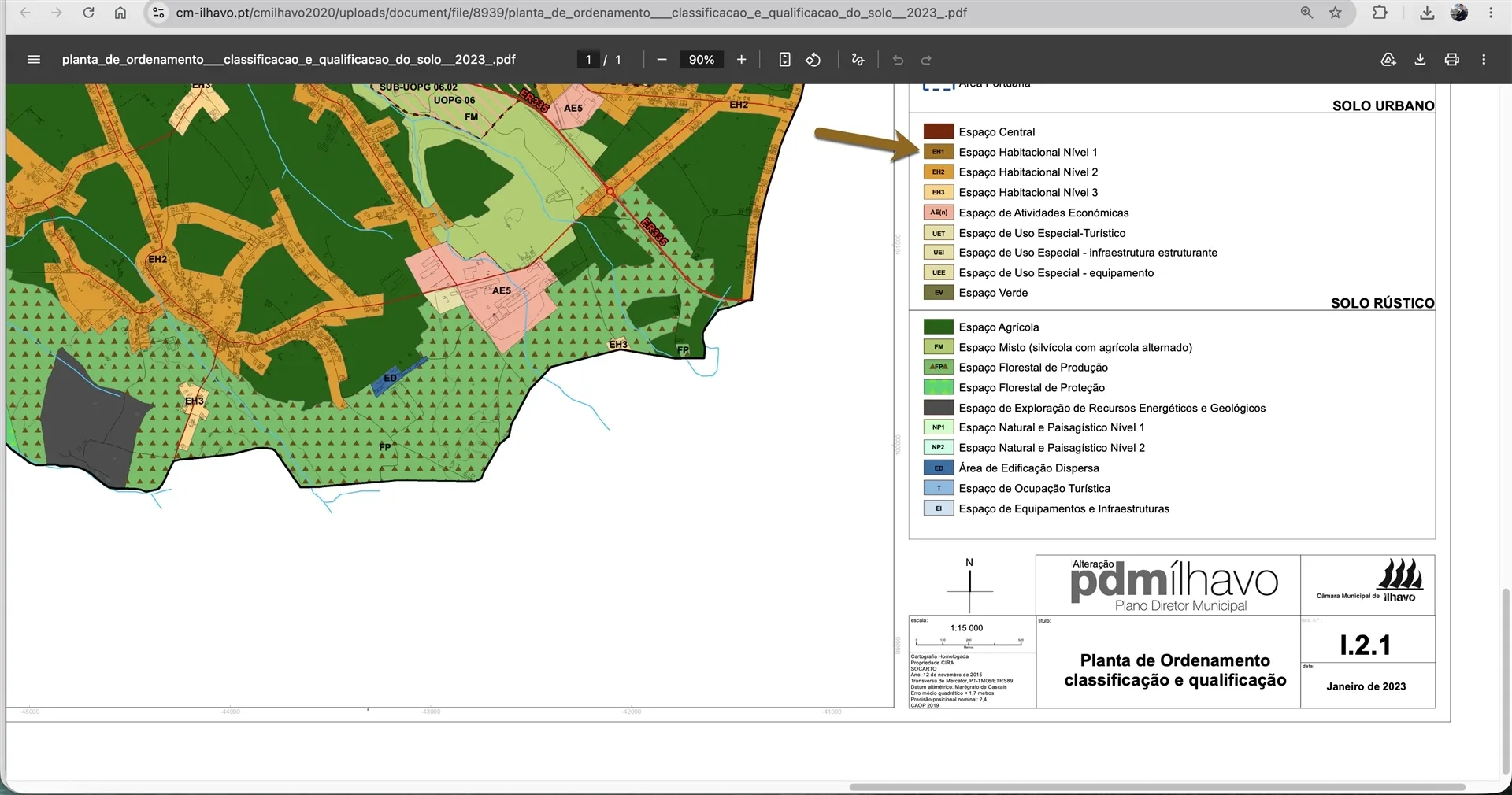1512x795 pixels.
Task: Click the I.2.1 sheet number
Action: pos(1366,645)
